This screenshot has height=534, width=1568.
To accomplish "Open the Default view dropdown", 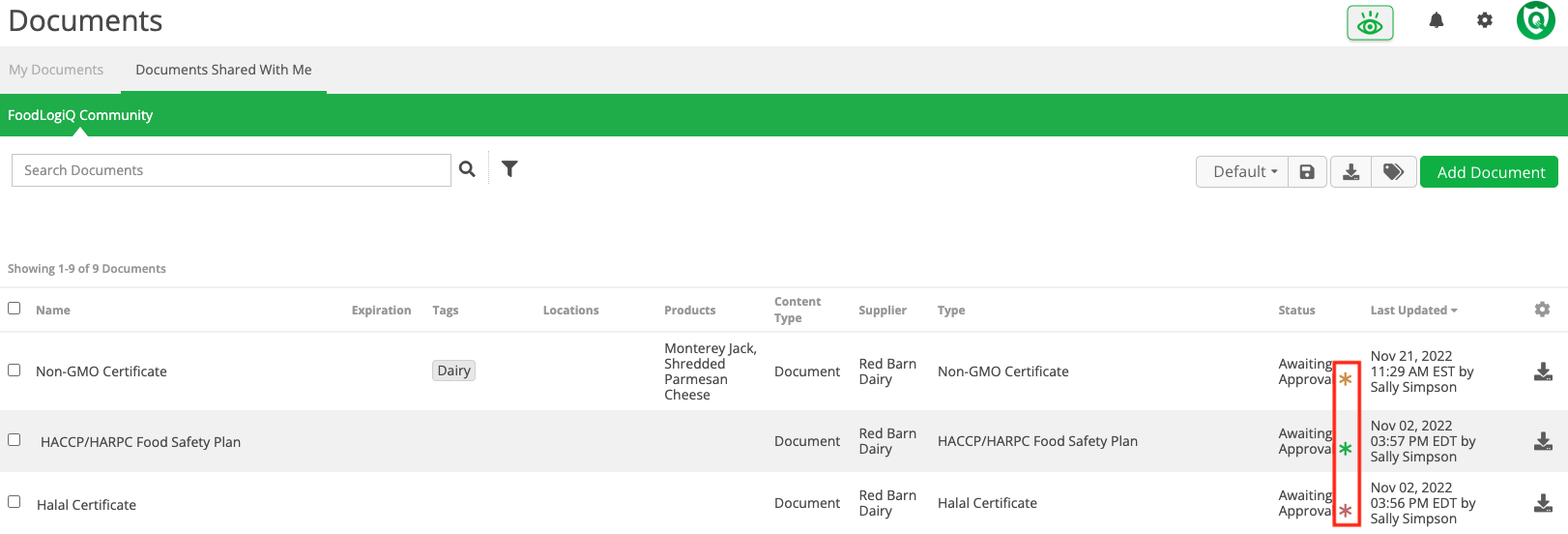I will pyautogui.click(x=1242, y=172).
